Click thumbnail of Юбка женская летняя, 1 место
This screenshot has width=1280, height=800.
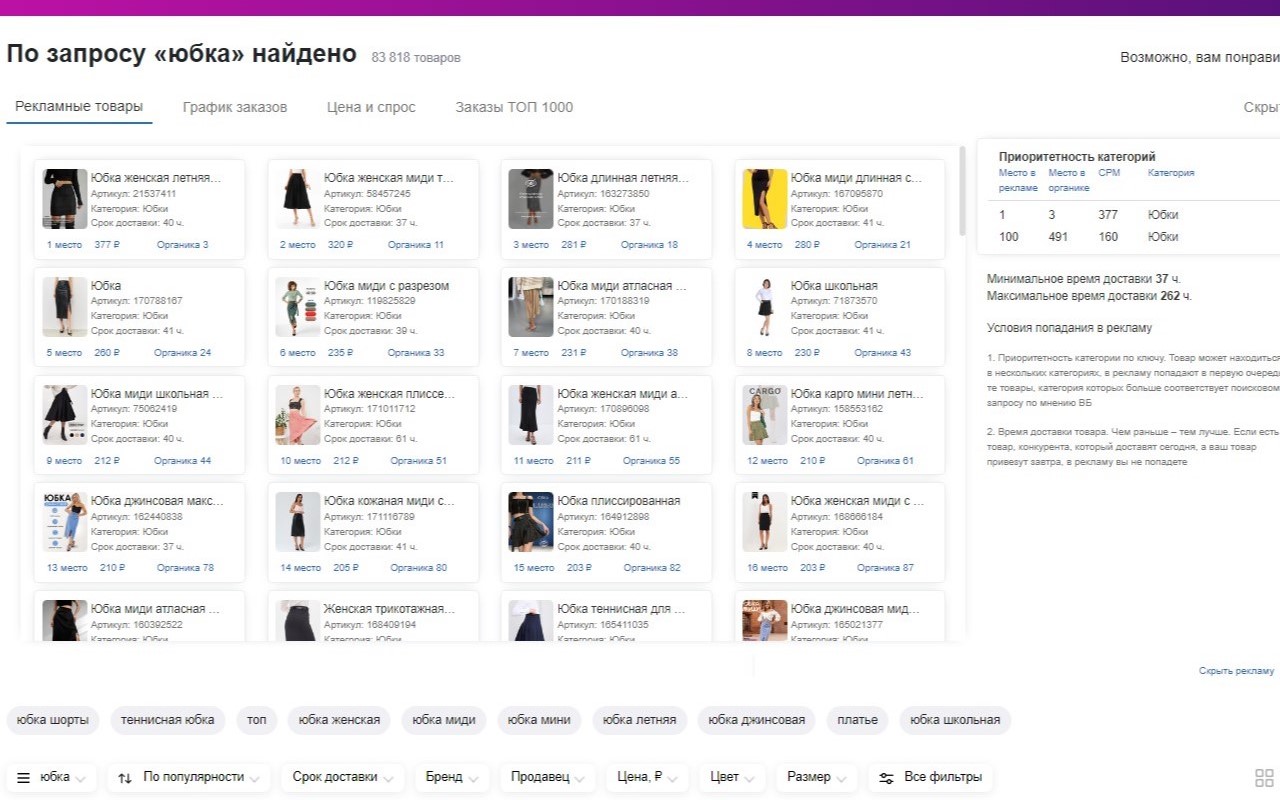[64, 199]
